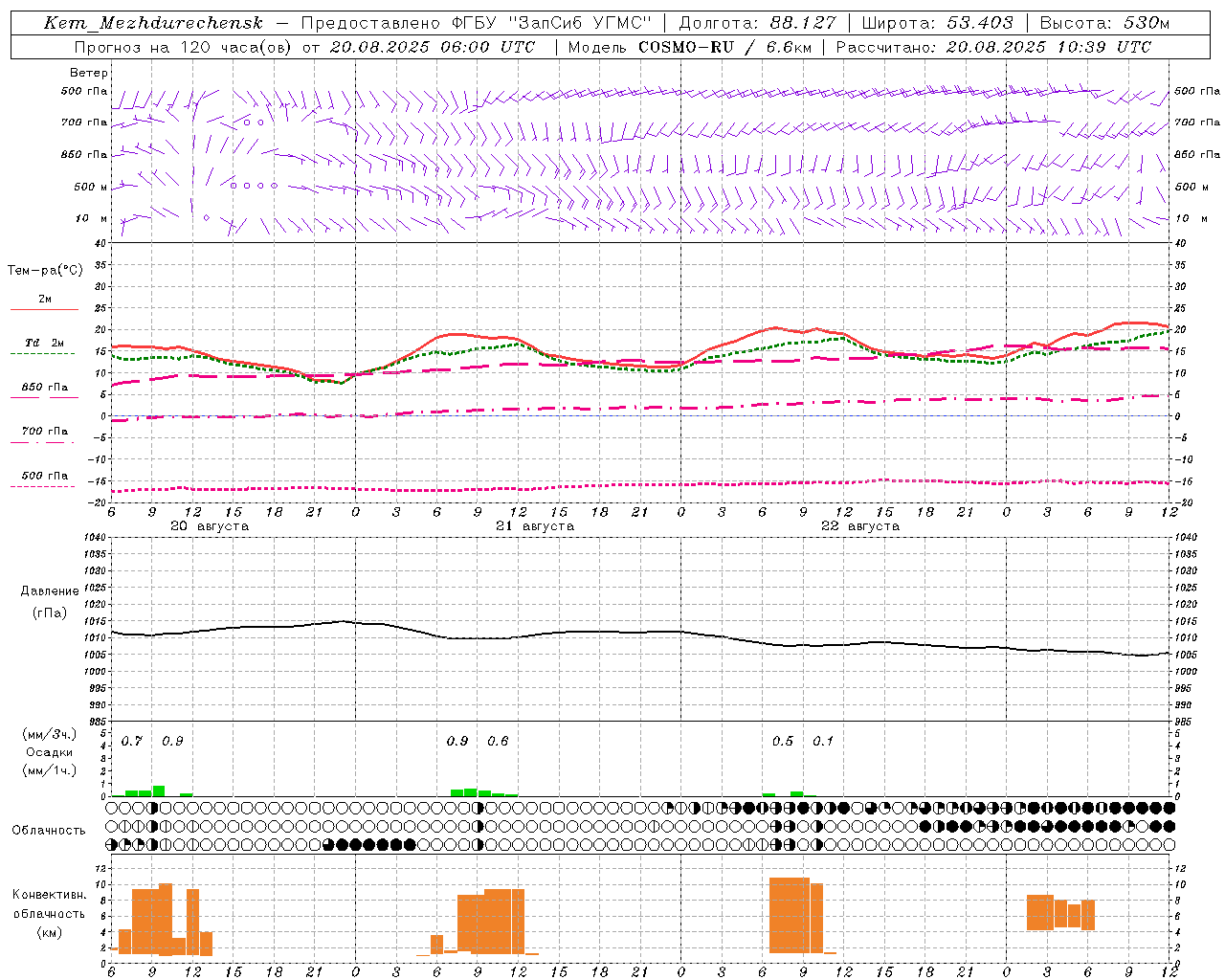Image resolution: width=1225 pixels, height=980 pixels.
Task: Select the provider text ФГБУ "ЗапСиб УГМС"
Action: [x=551, y=23]
